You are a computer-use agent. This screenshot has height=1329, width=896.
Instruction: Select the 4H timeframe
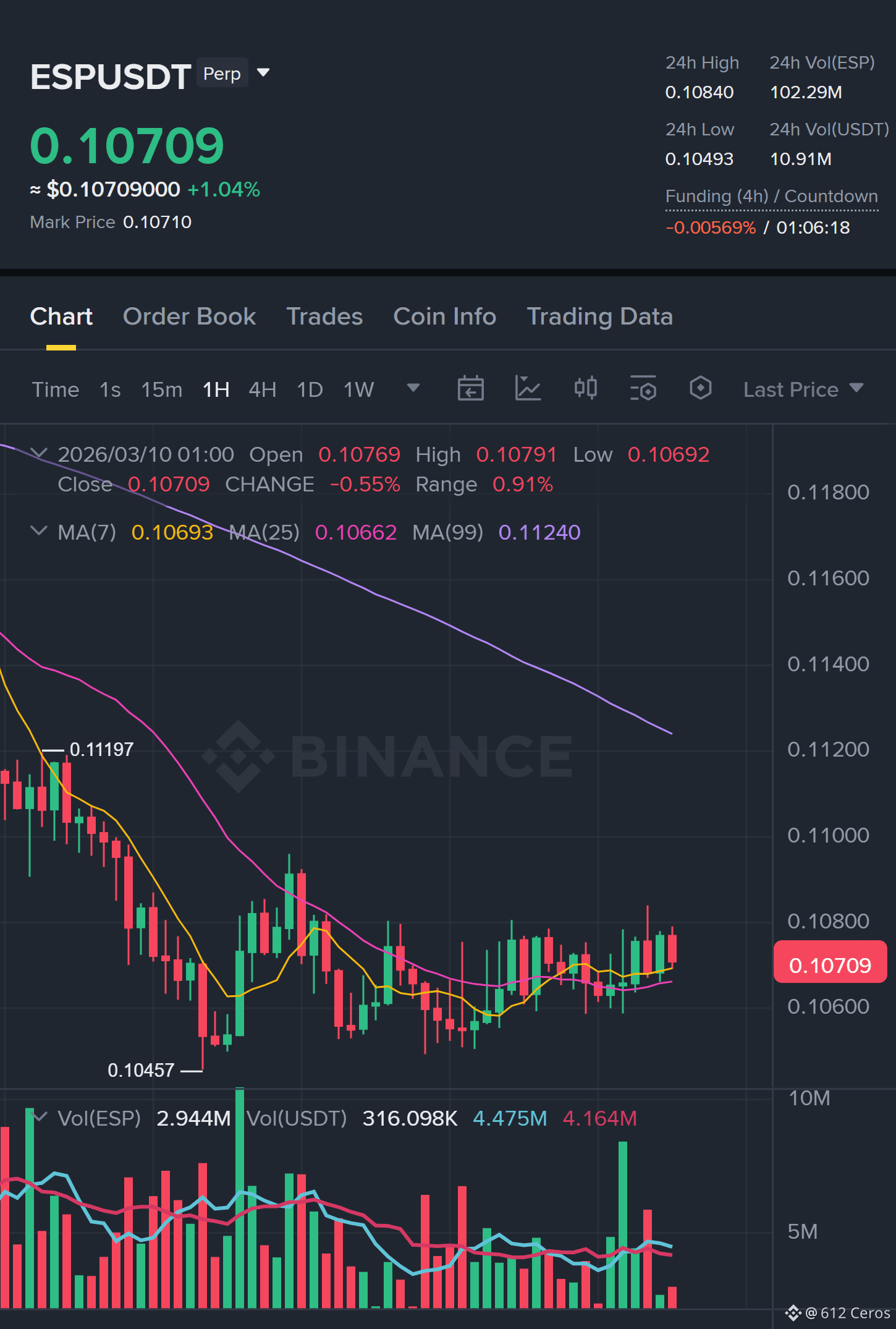262,389
